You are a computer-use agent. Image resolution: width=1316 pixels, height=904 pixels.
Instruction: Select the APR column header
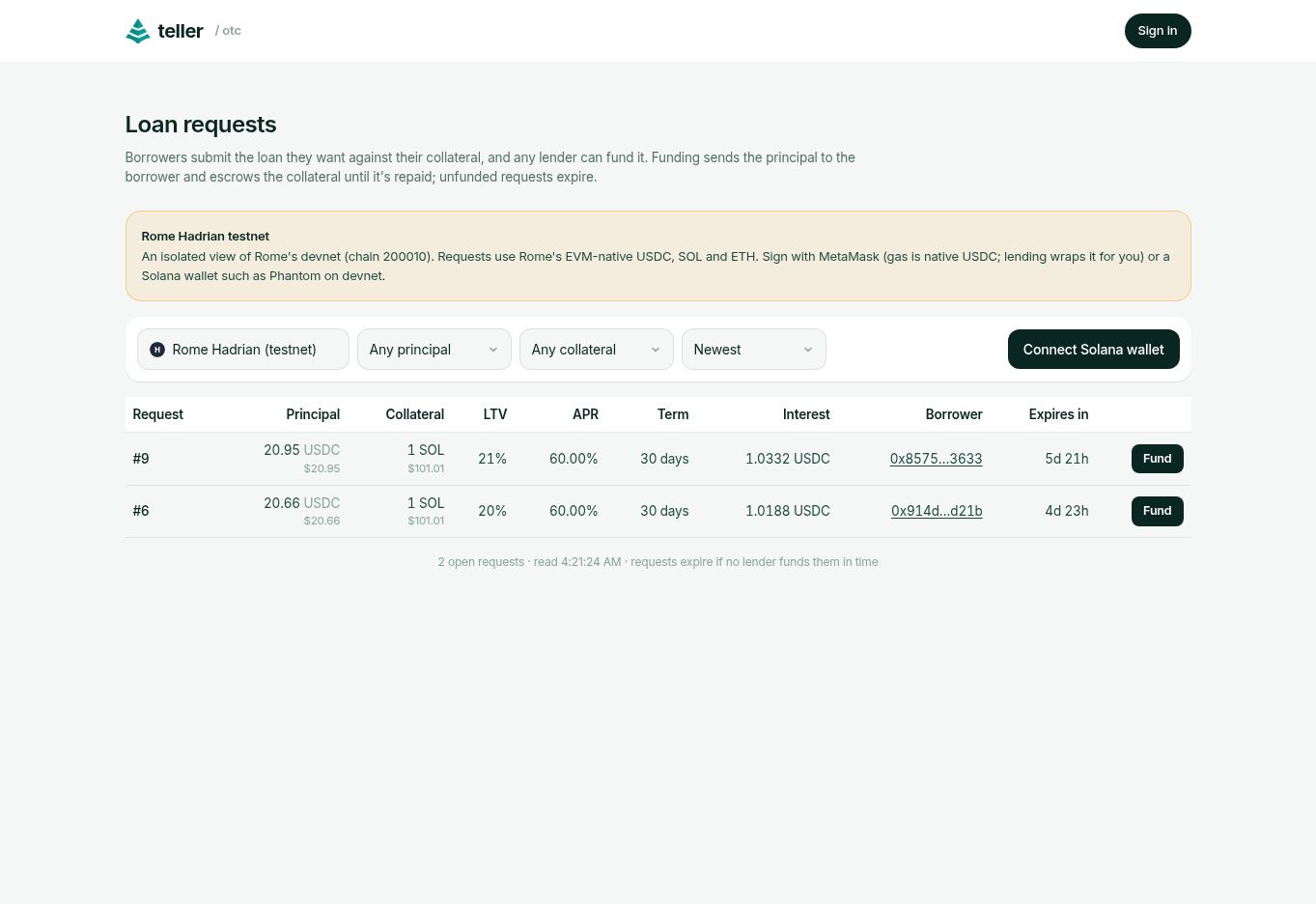585,414
